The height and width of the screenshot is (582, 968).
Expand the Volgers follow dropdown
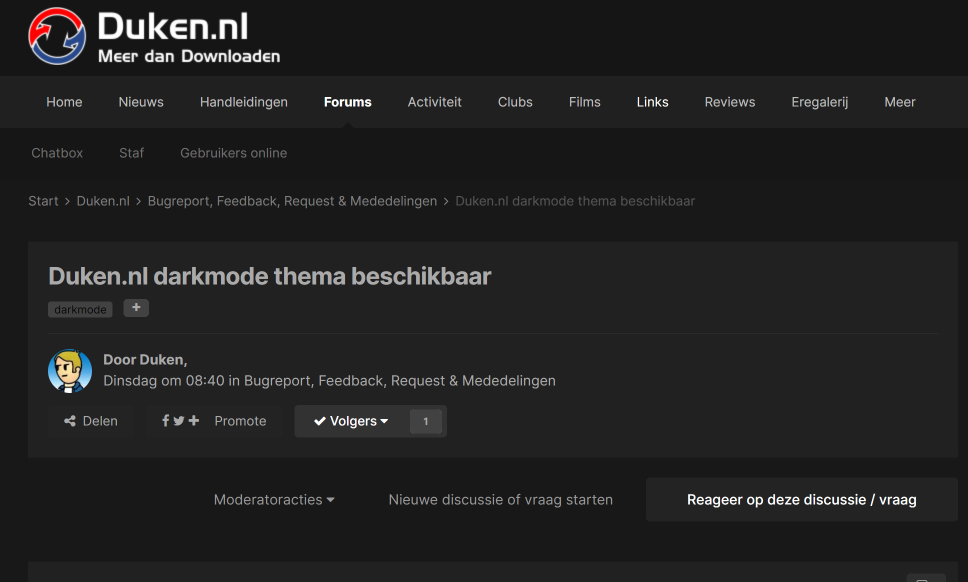(x=351, y=421)
